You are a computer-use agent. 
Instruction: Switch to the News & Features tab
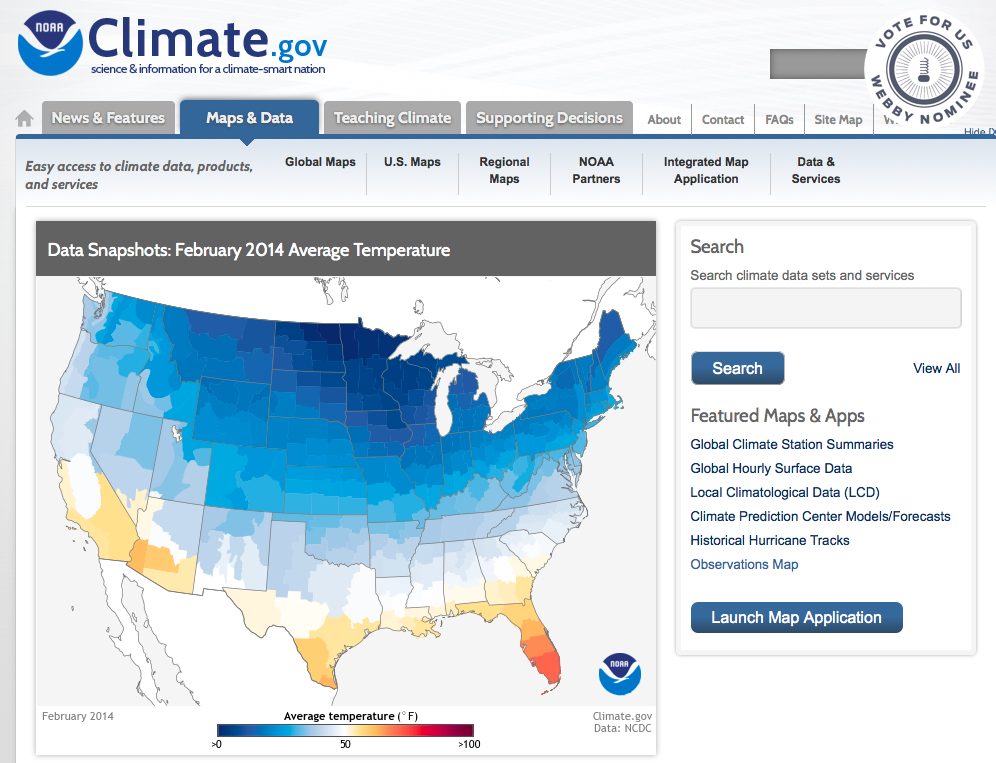pos(108,117)
